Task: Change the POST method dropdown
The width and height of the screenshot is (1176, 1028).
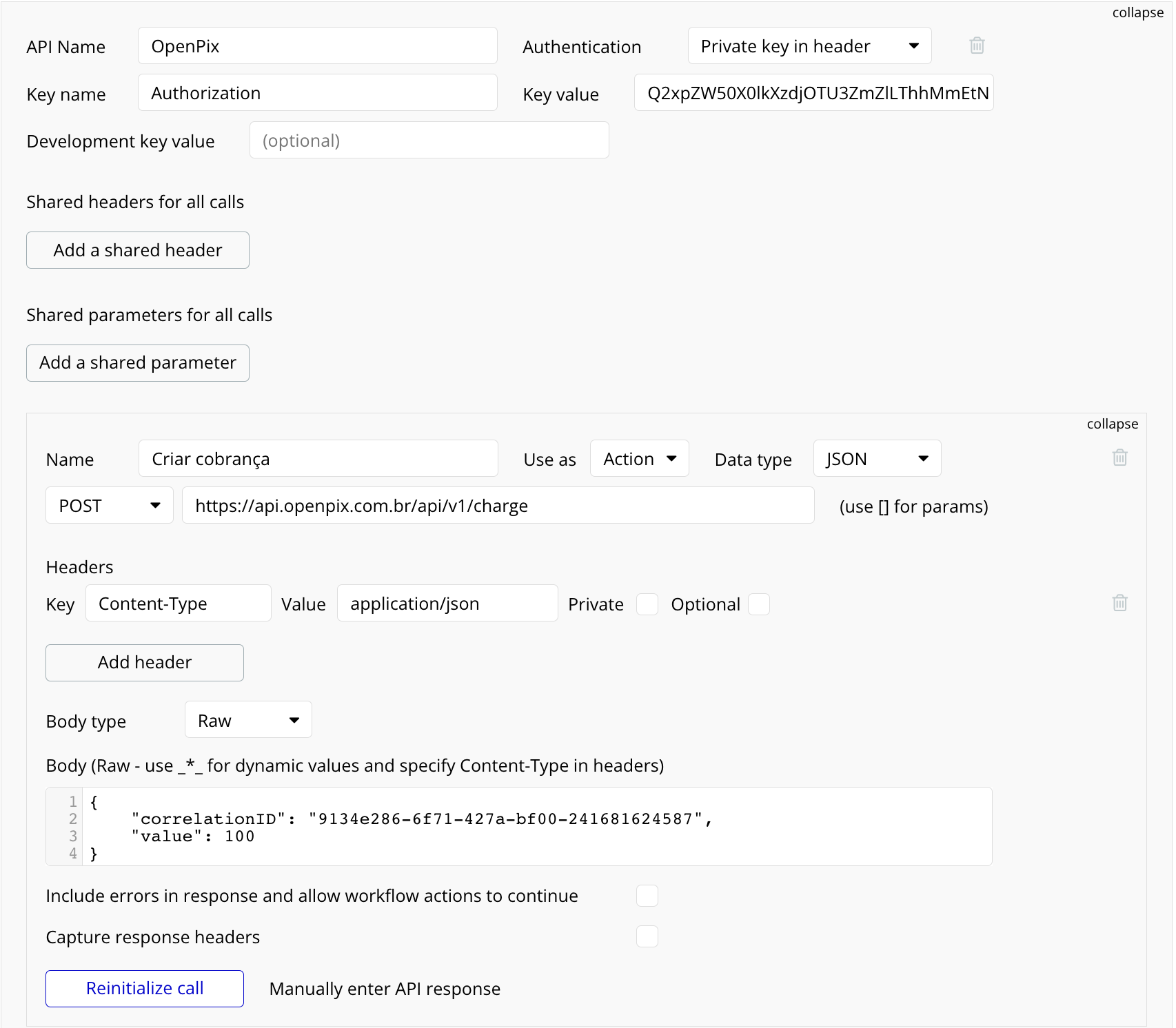Action: click(109, 506)
